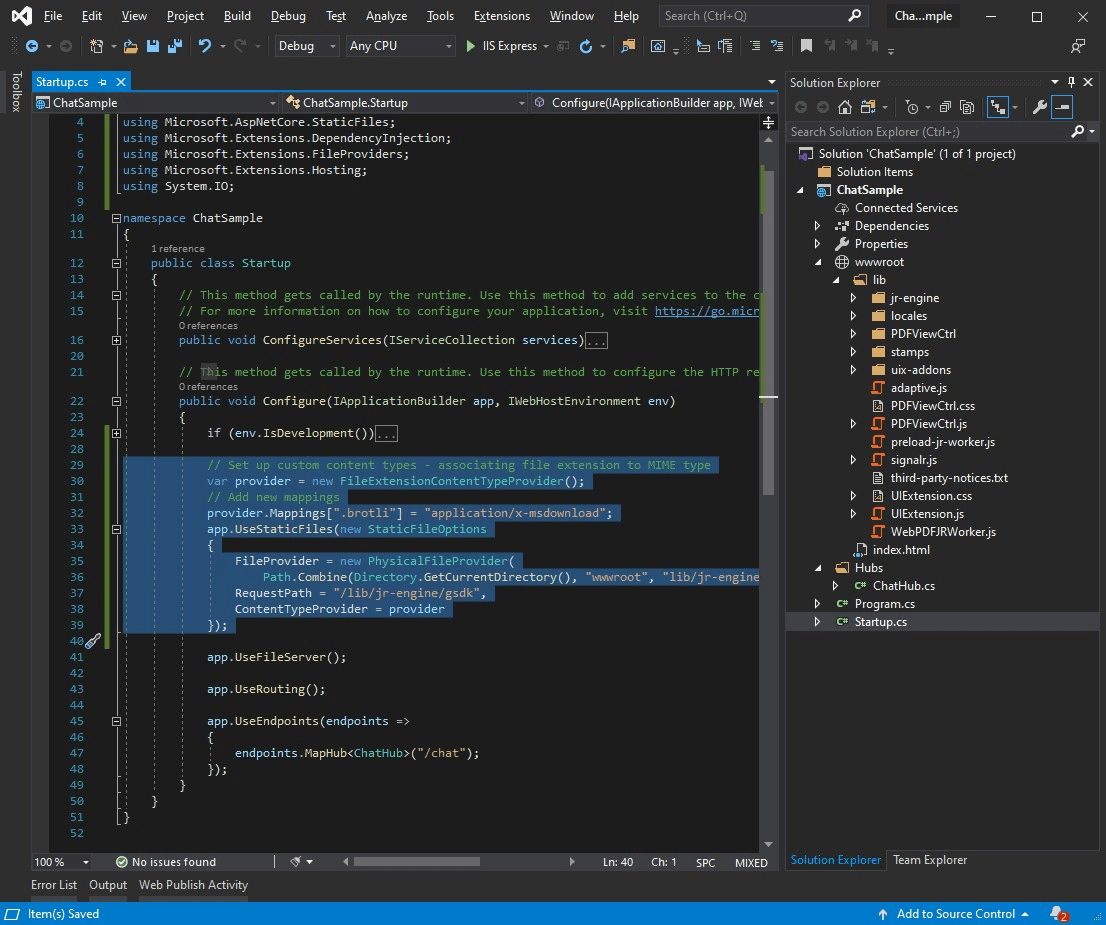This screenshot has width=1106, height=925.
Task: Open the Web Publish Activity tab
Action: [x=193, y=885]
